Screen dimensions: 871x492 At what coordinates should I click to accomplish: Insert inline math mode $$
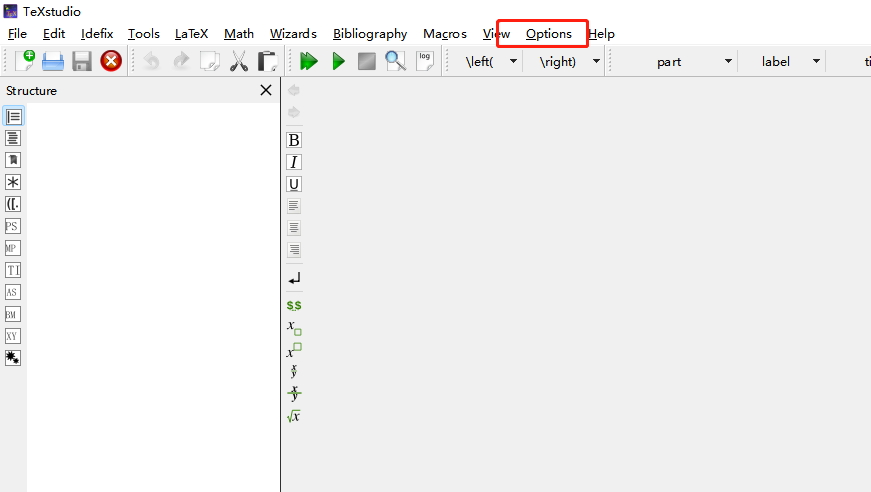pyautogui.click(x=294, y=305)
